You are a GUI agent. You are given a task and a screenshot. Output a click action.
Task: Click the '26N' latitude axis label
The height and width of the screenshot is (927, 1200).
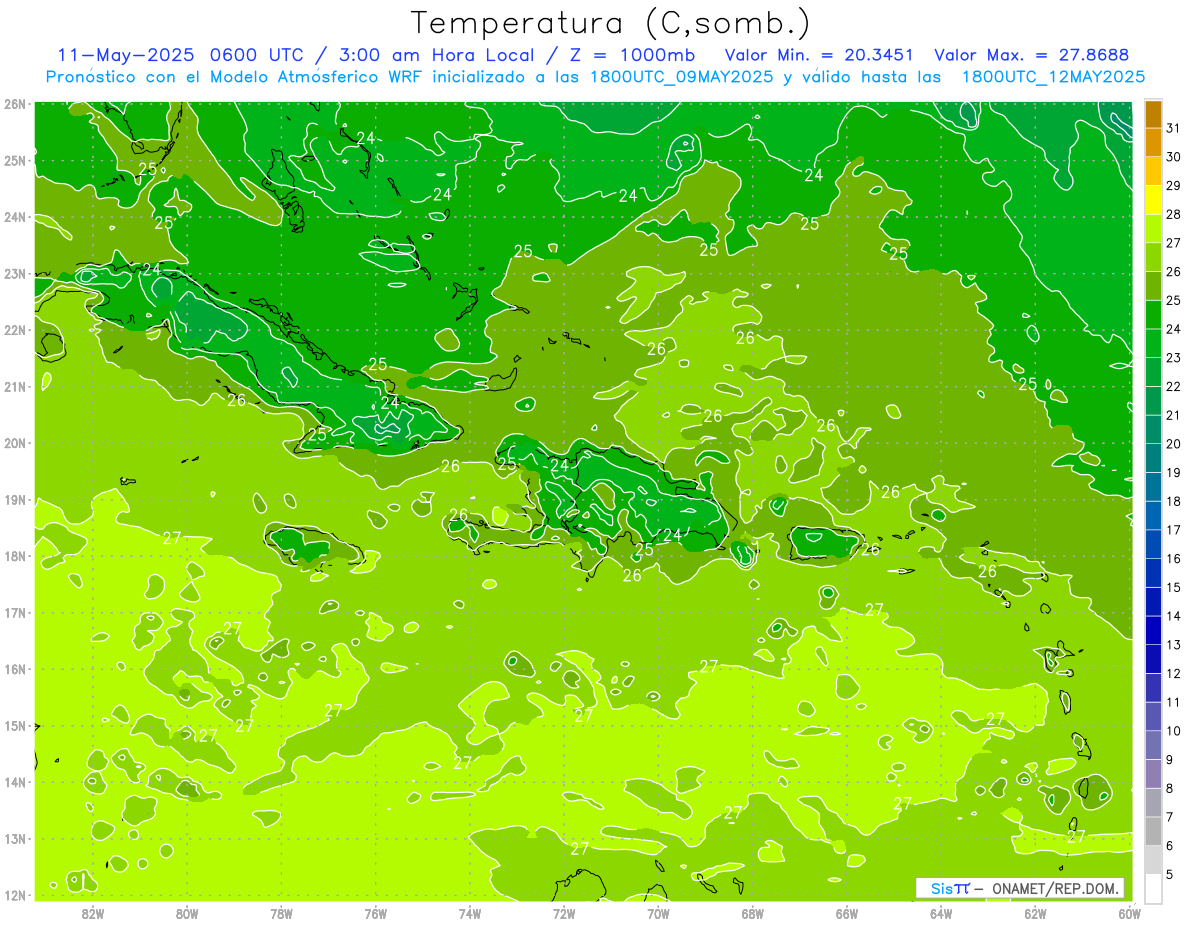(15, 104)
